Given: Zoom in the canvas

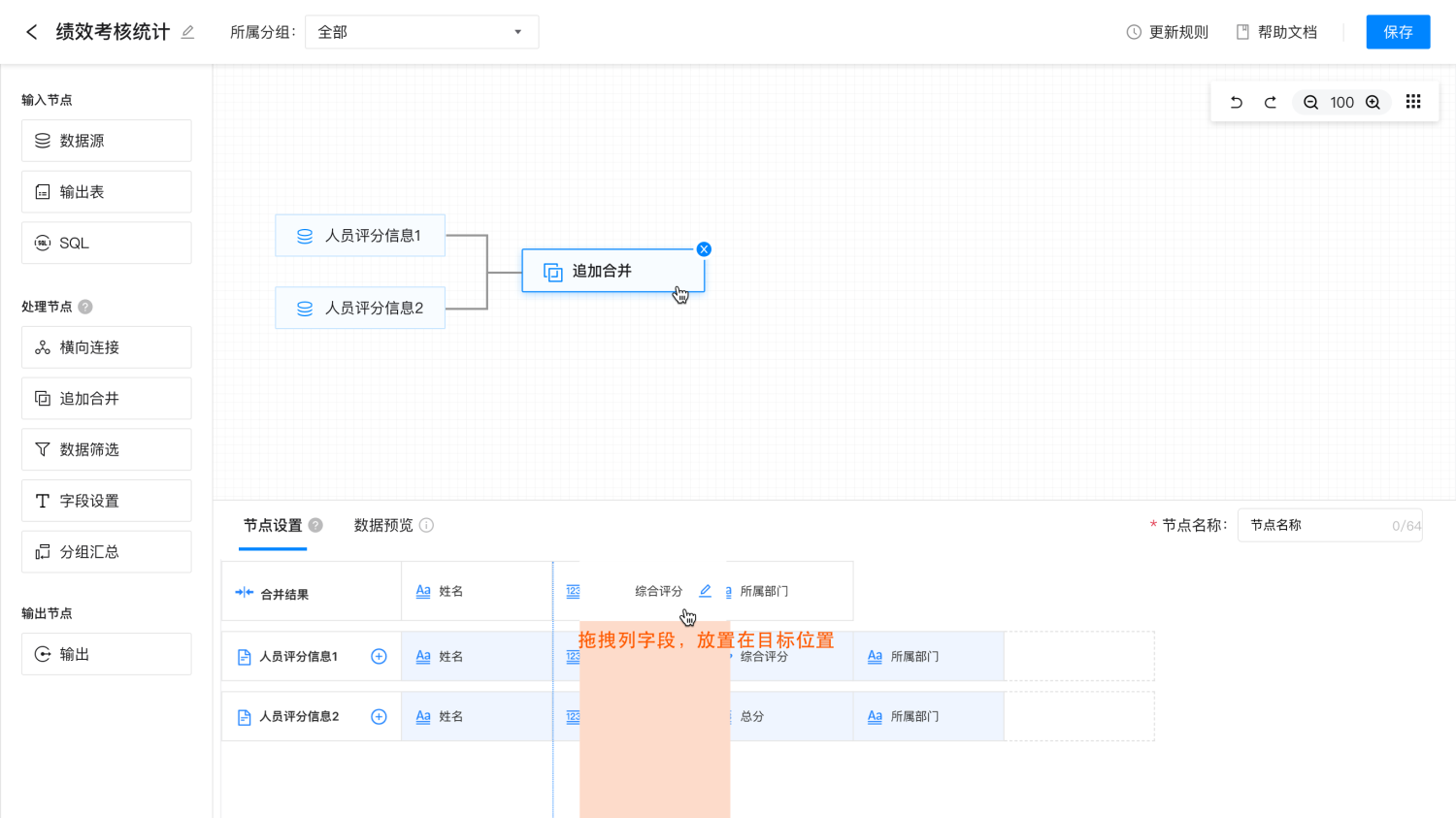Looking at the screenshot, I should (x=1373, y=102).
